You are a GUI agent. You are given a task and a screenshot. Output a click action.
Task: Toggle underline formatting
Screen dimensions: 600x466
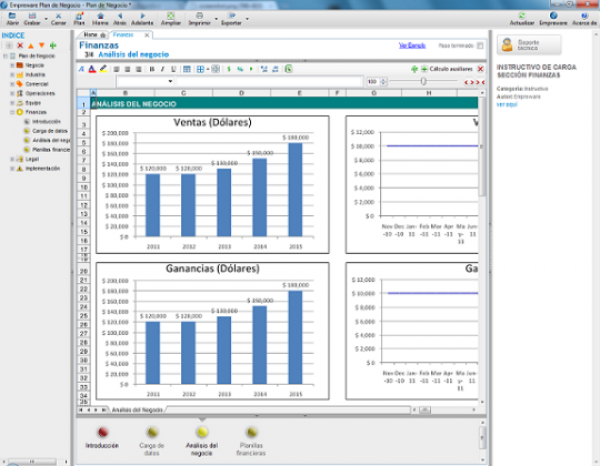(x=173, y=69)
